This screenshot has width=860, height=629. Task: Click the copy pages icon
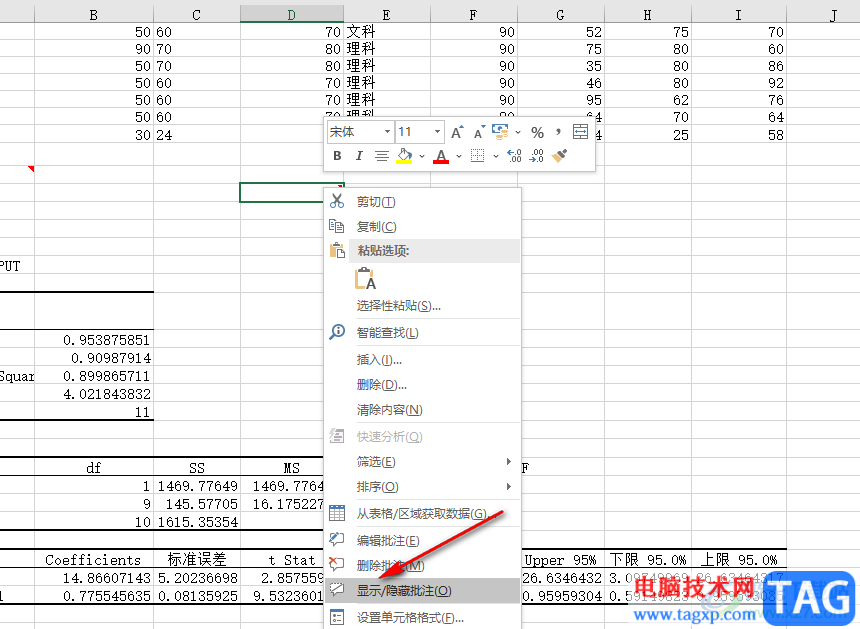(337, 226)
